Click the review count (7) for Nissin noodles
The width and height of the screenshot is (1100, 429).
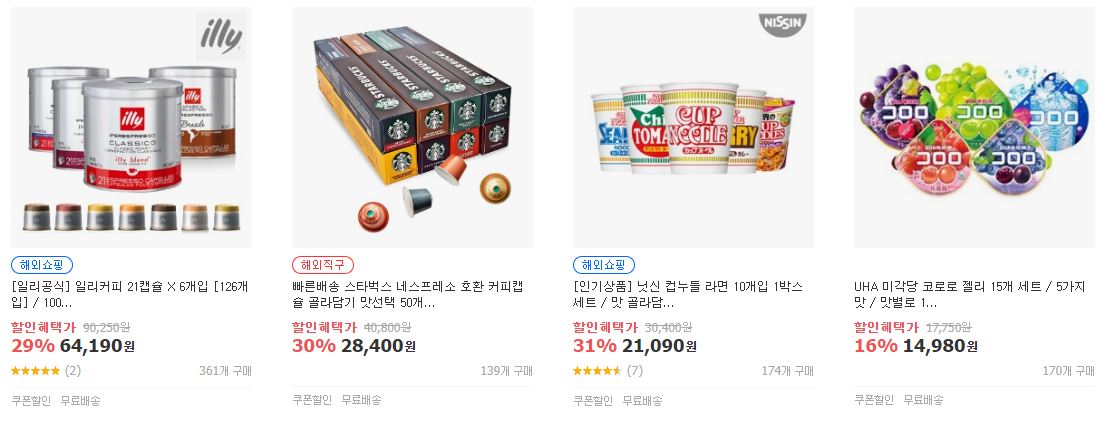coord(634,371)
